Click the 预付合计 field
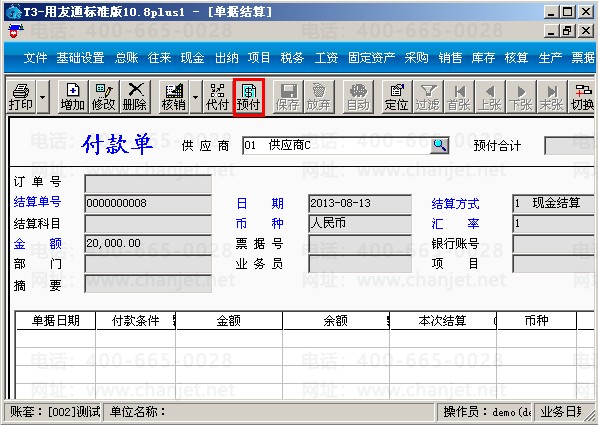Image resolution: width=598 pixels, height=425 pixels. [x=570, y=145]
